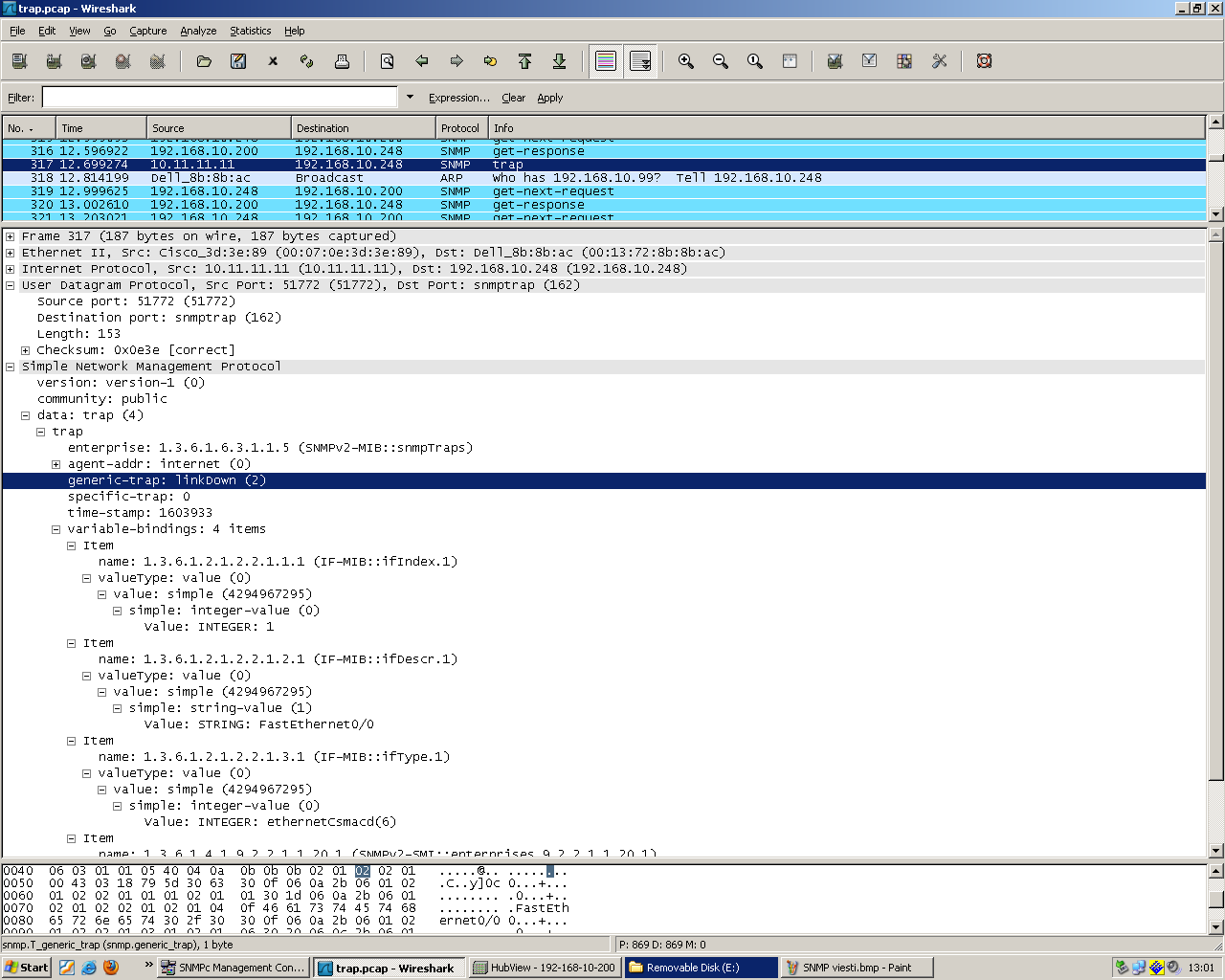The width and height of the screenshot is (1225, 980).
Task: Jump to the last packet icon
Action: [x=560, y=61]
